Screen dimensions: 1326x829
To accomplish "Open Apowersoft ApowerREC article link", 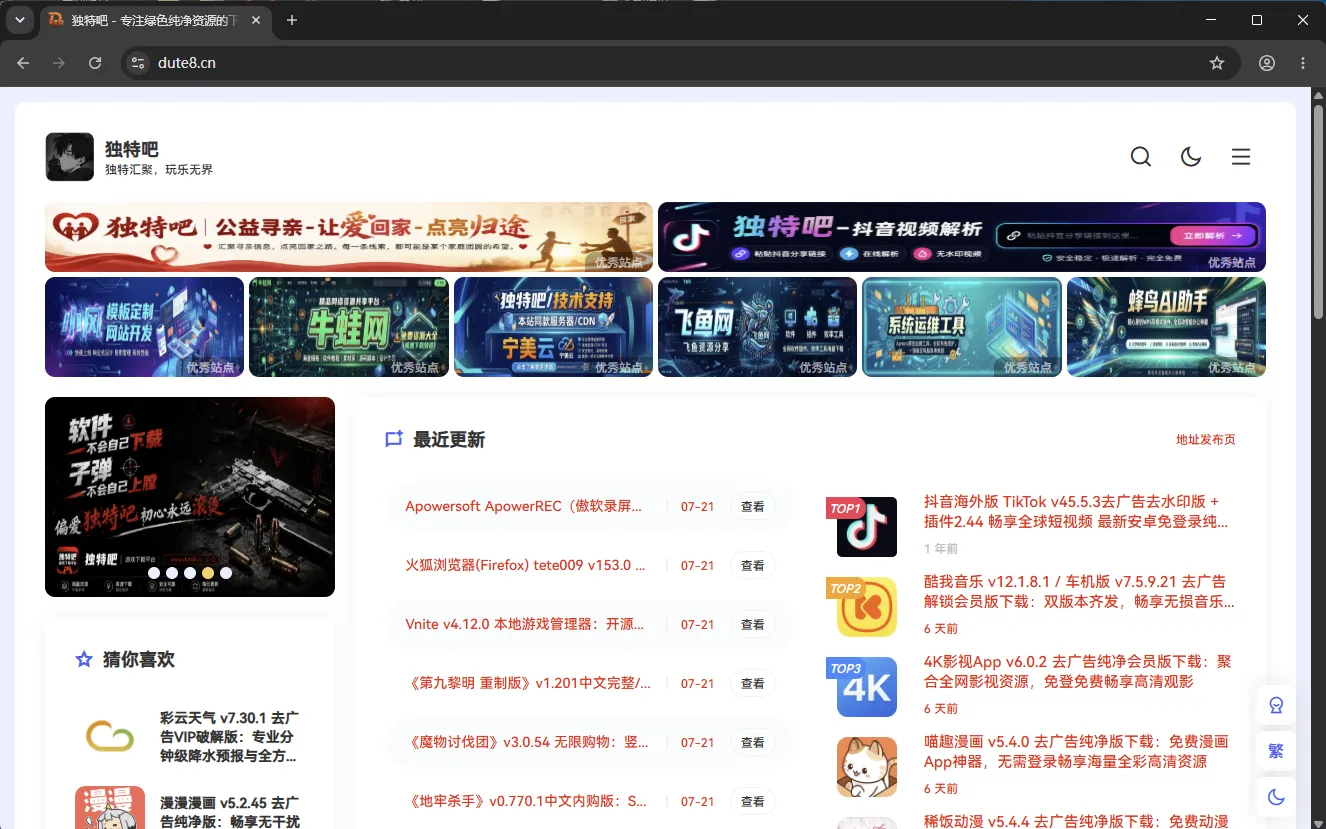I will point(523,507).
